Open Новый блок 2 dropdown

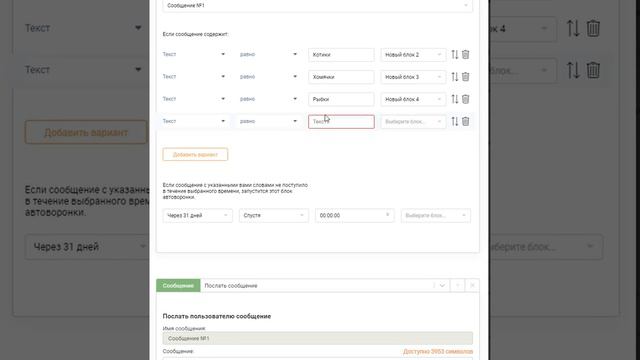point(413,55)
